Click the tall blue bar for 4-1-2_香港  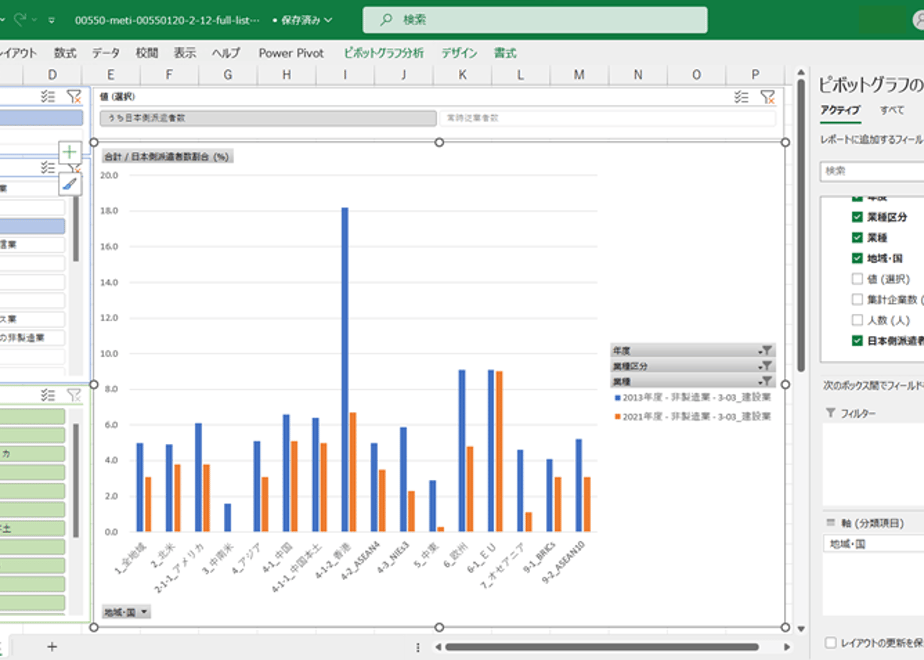[345, 369]
